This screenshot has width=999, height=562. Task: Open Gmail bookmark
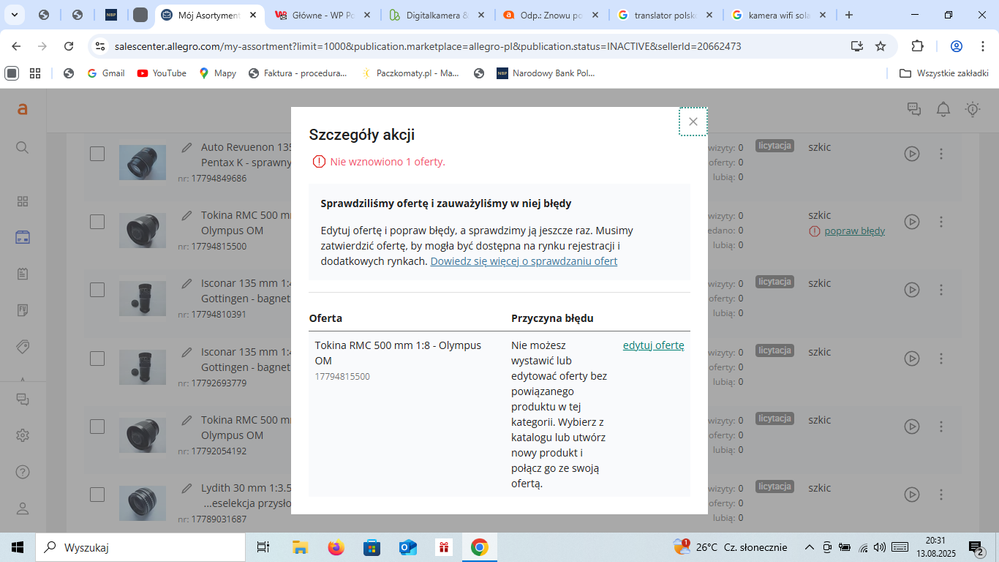pyautogui.click(x=106, y=73)
